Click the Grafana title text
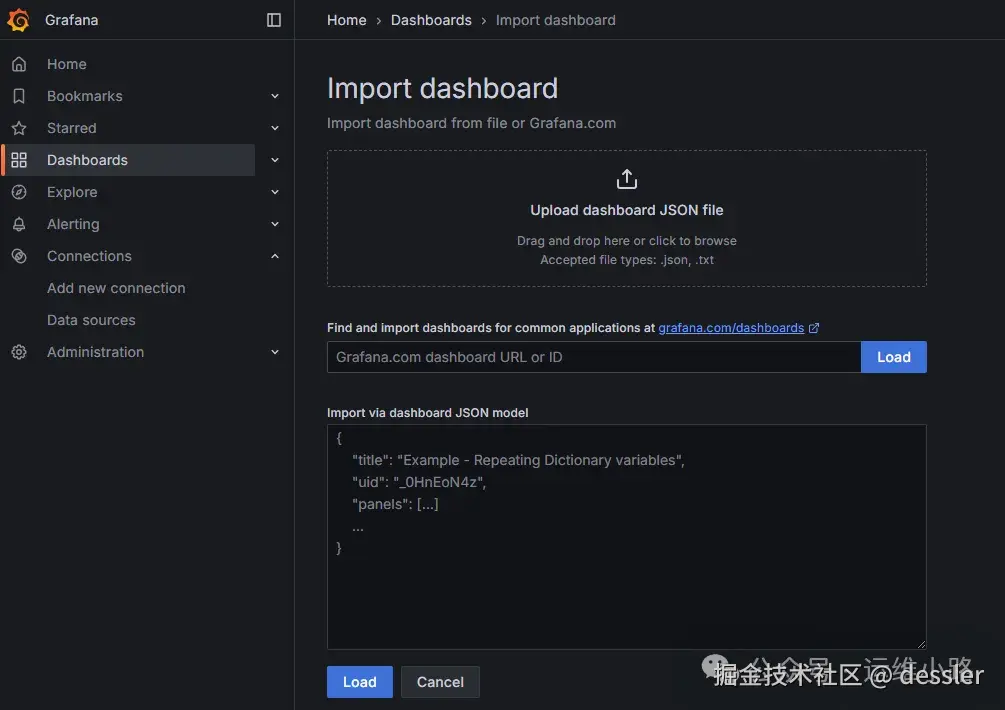 72,21
